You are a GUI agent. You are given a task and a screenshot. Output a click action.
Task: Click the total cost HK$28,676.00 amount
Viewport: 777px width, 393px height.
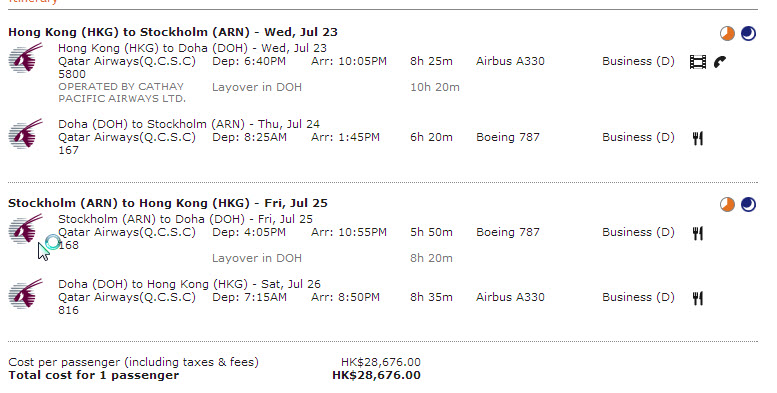(376, 375)
